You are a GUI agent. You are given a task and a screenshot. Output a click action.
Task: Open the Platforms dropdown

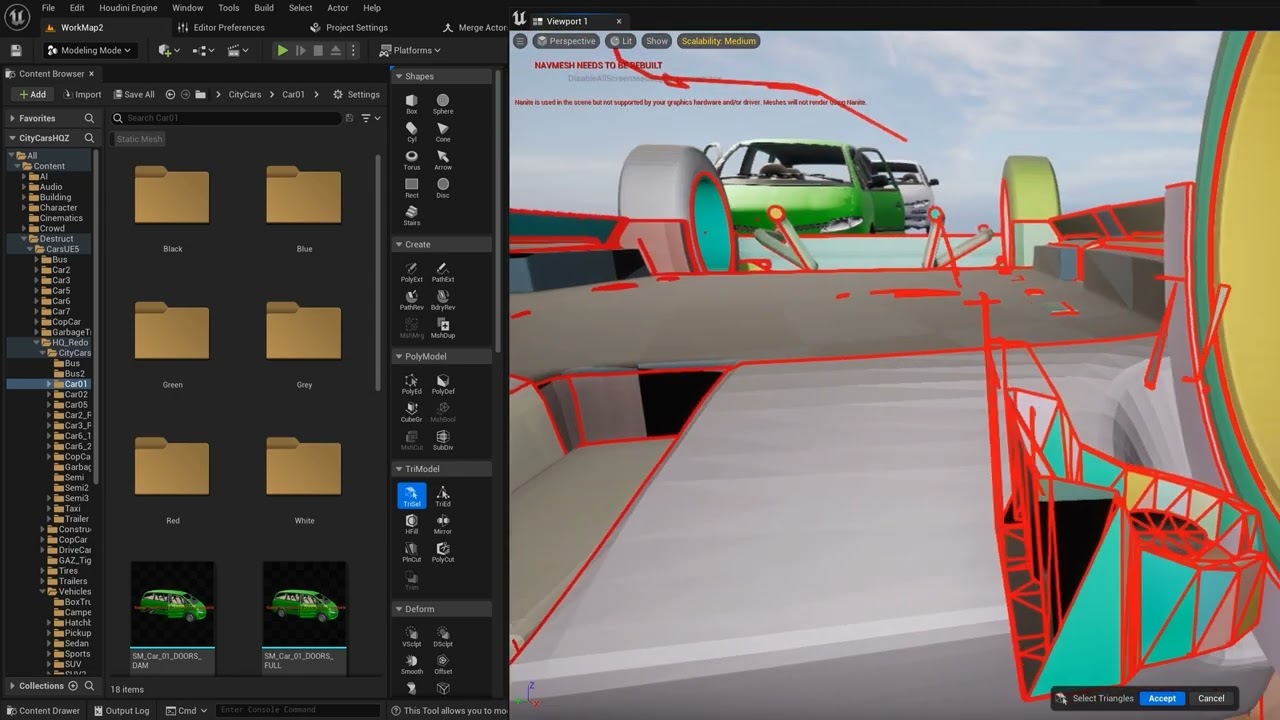(x=411, y=50)
